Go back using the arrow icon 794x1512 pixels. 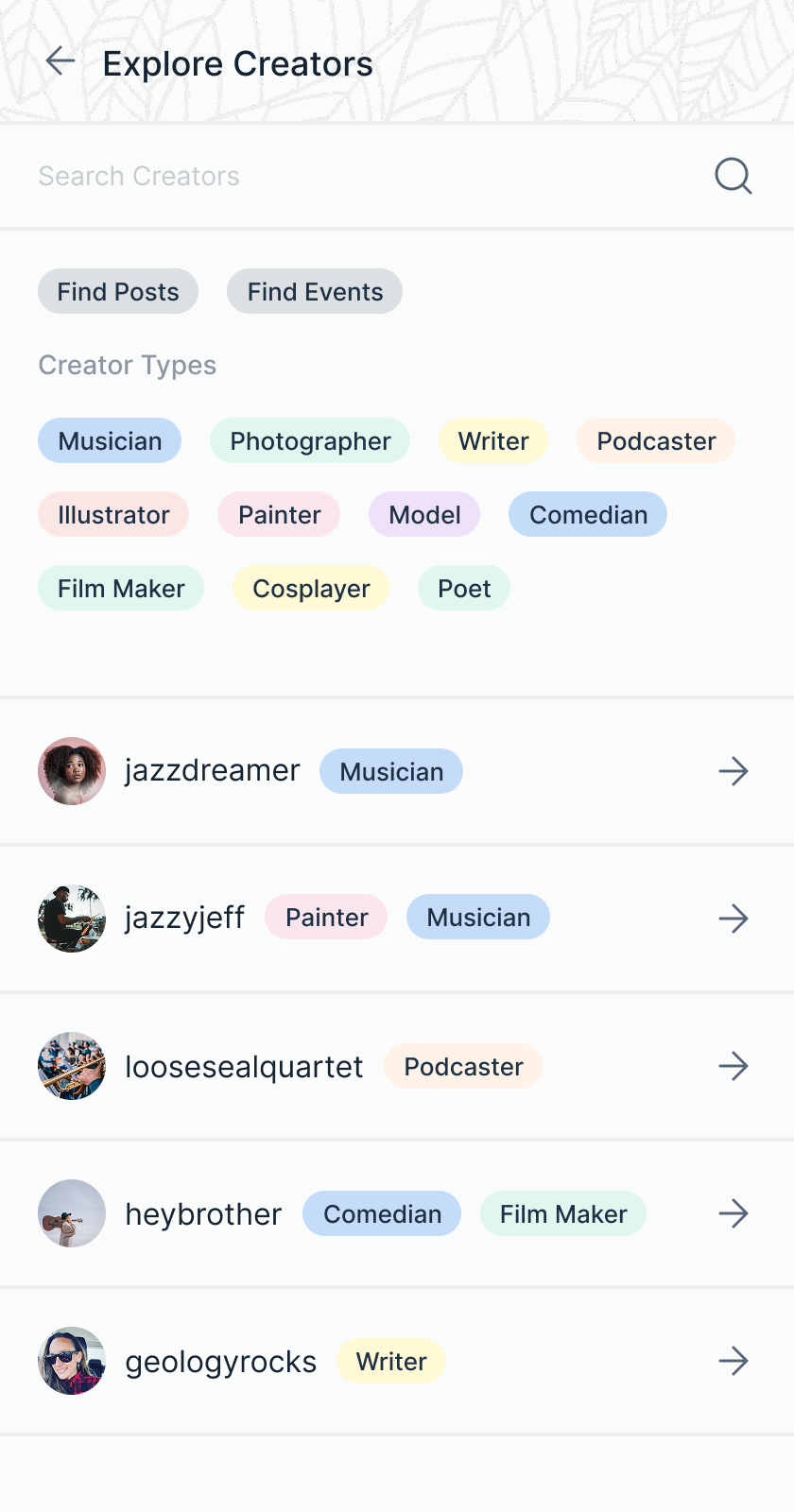60,61
